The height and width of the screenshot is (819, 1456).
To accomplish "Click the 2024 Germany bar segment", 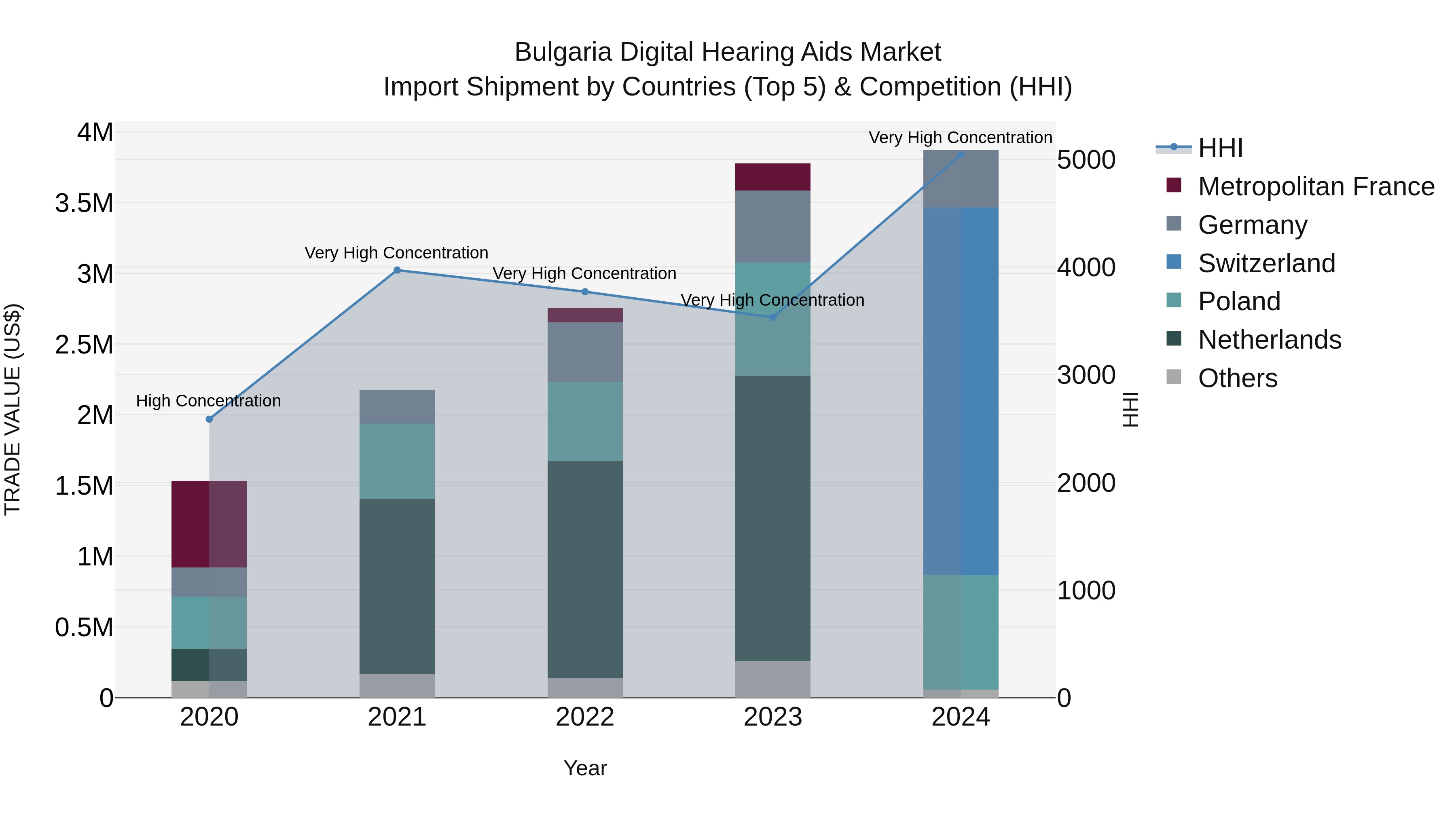I will coord(961,179).
